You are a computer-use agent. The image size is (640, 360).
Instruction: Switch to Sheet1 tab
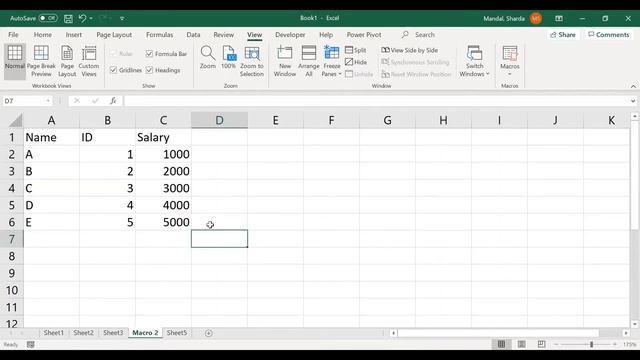53,333
